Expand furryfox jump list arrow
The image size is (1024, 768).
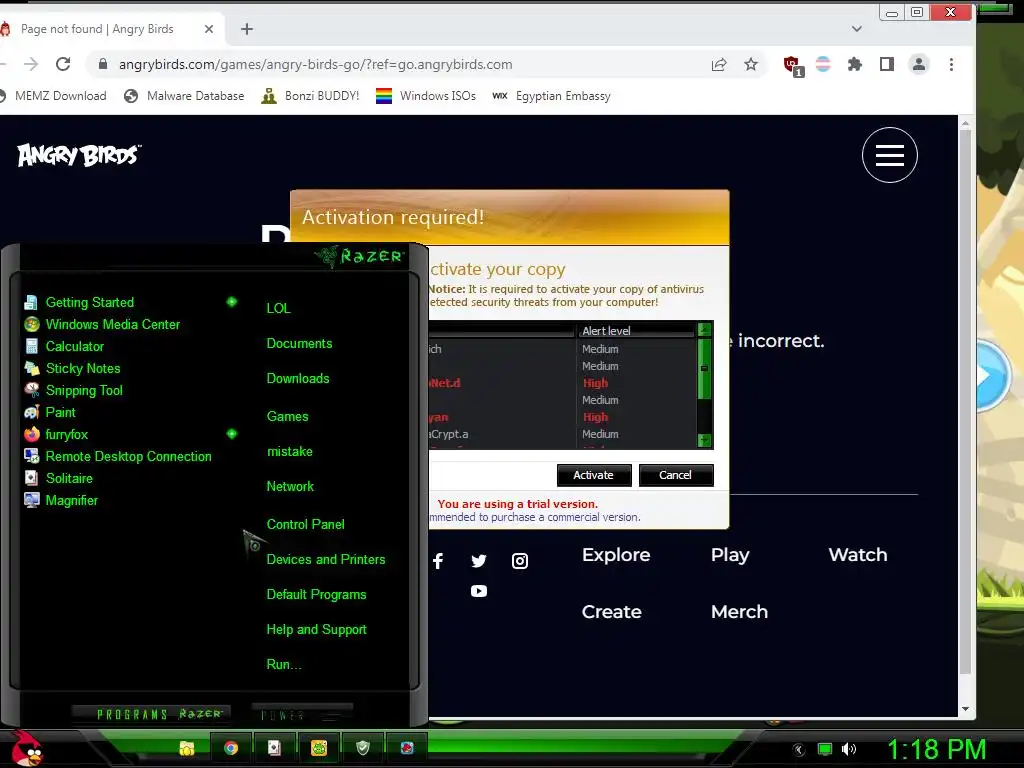point(232,434)
